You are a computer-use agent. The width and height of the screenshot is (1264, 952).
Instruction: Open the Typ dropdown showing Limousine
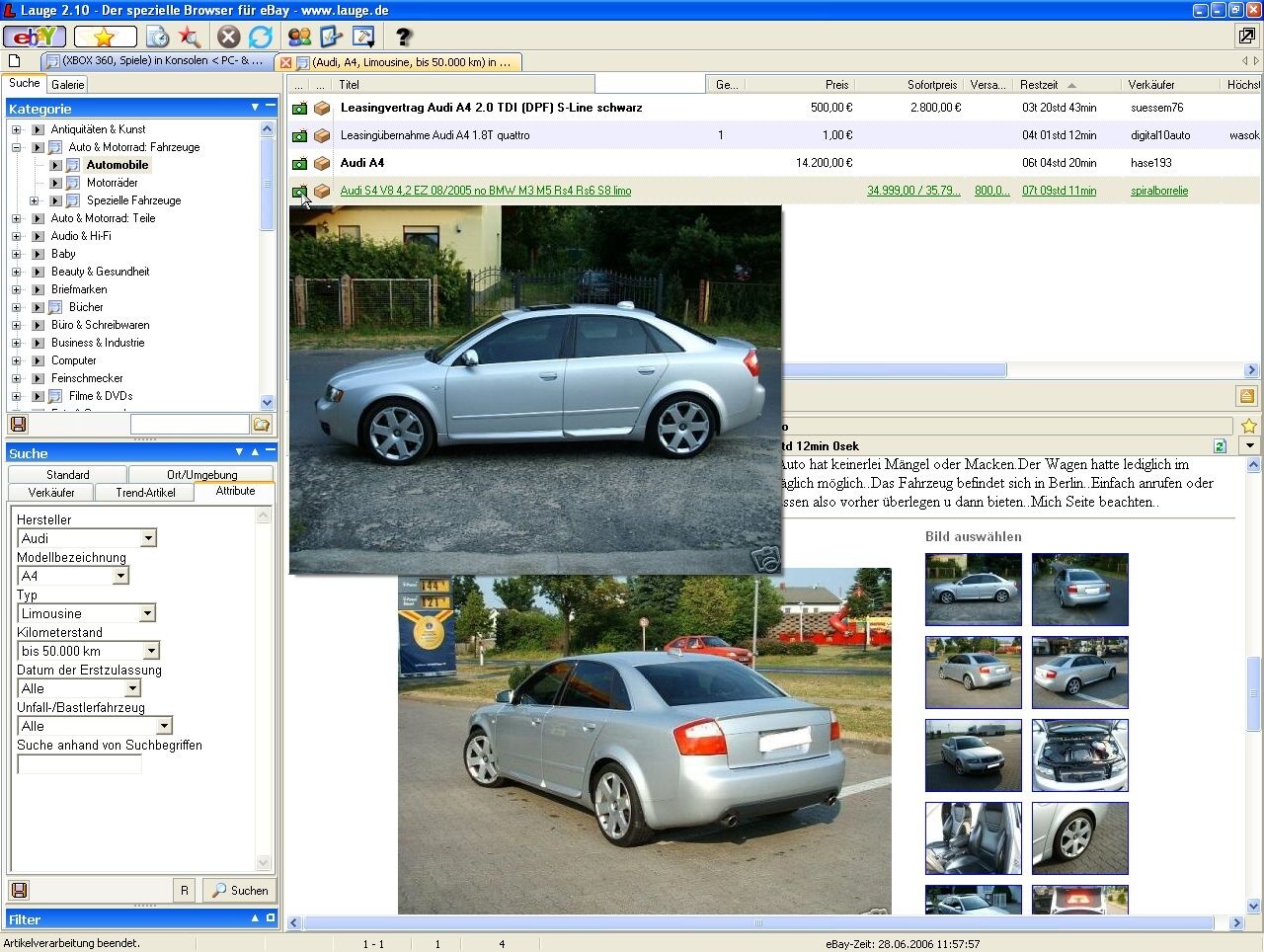[147, 613]
